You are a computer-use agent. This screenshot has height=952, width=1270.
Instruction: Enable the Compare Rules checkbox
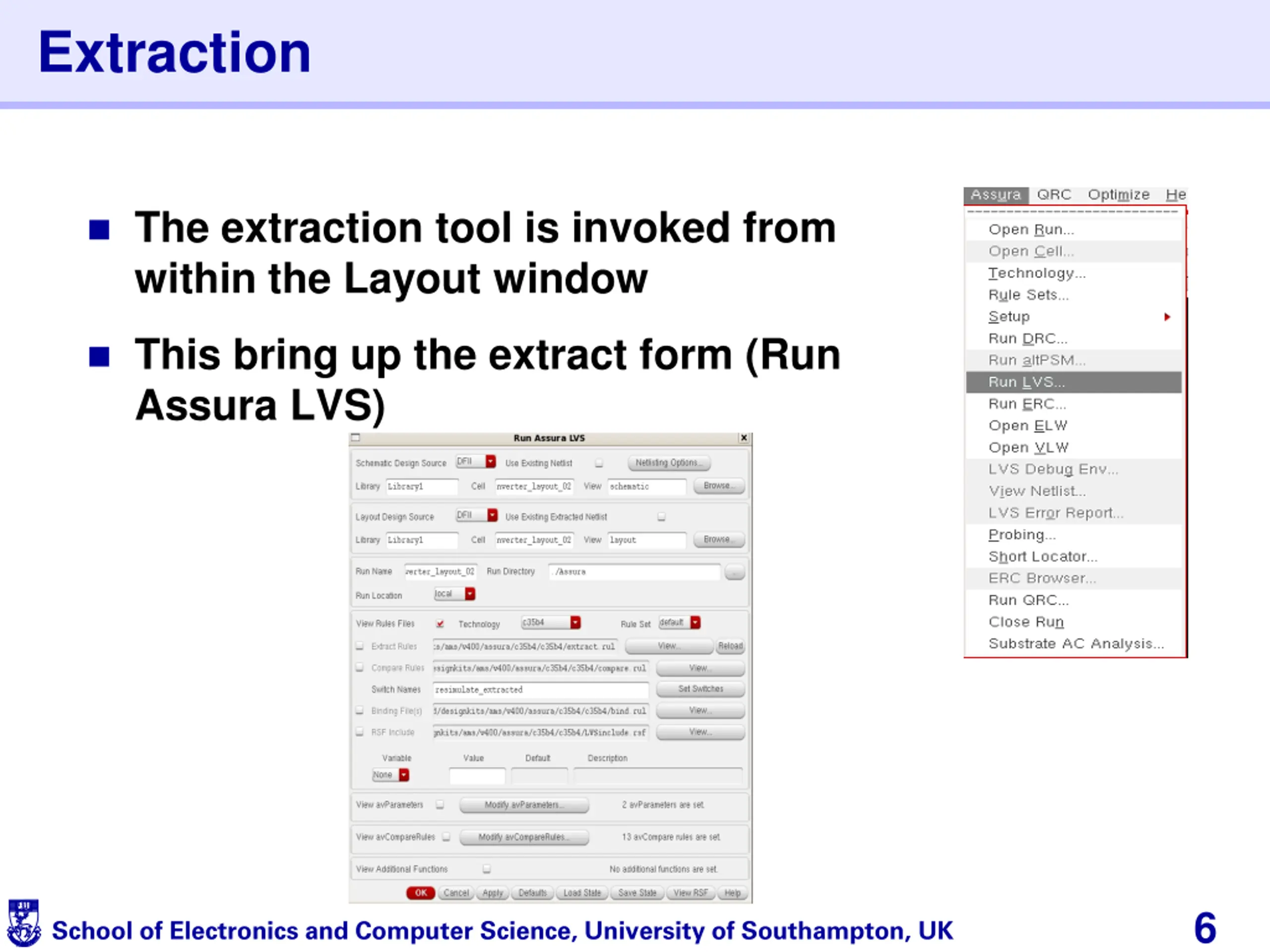[360, 668]
